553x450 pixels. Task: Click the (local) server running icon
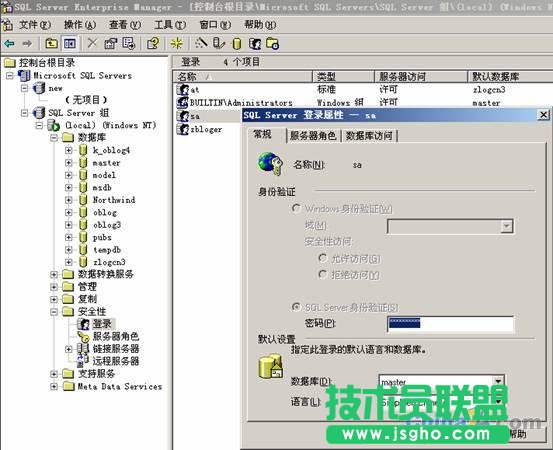point(54,125)
